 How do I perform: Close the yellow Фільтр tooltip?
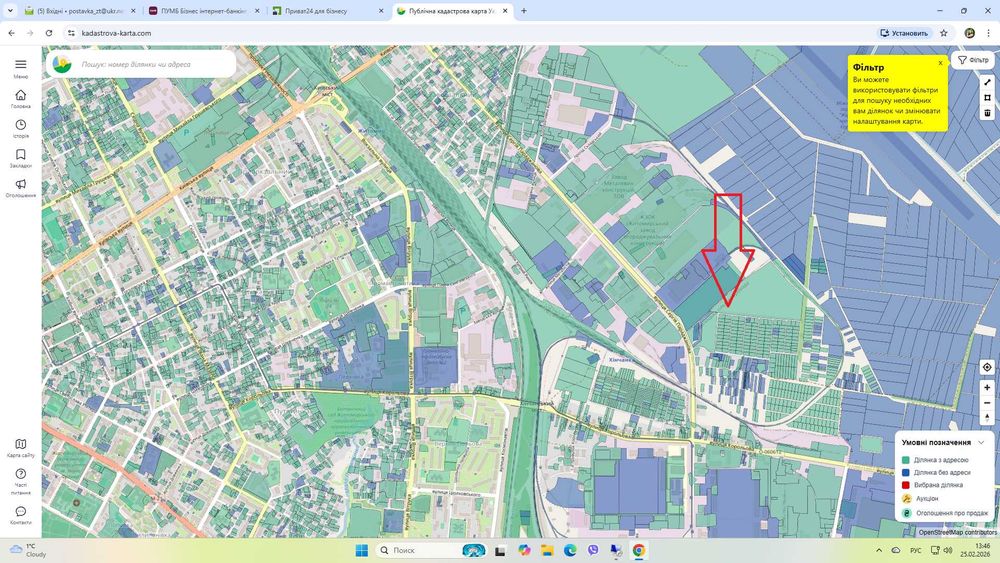(x=940, y=63)
